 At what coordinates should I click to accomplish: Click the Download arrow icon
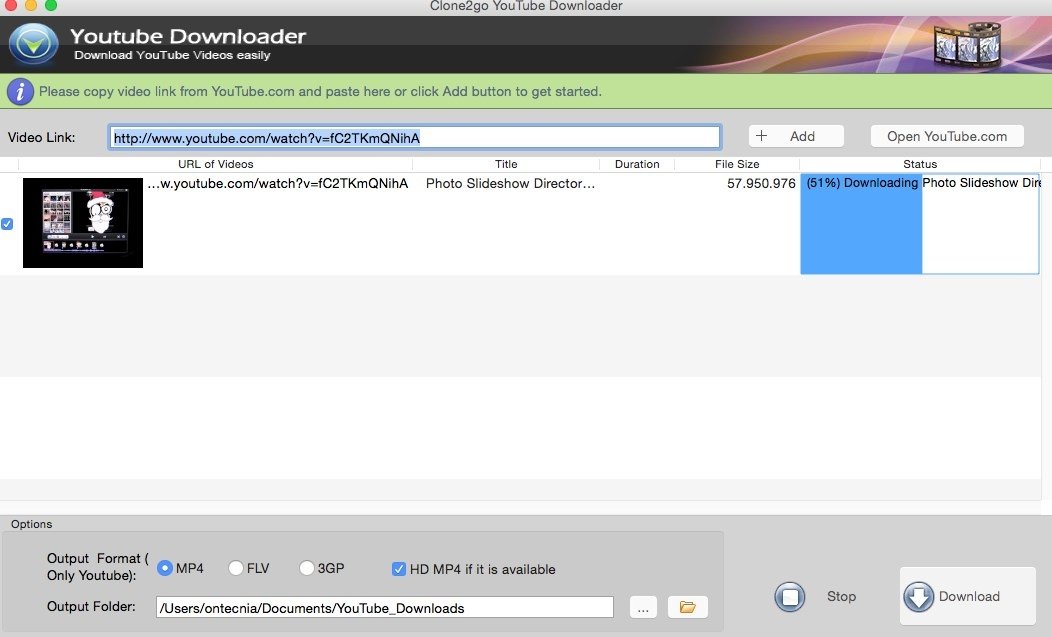[x=918, y=596]
